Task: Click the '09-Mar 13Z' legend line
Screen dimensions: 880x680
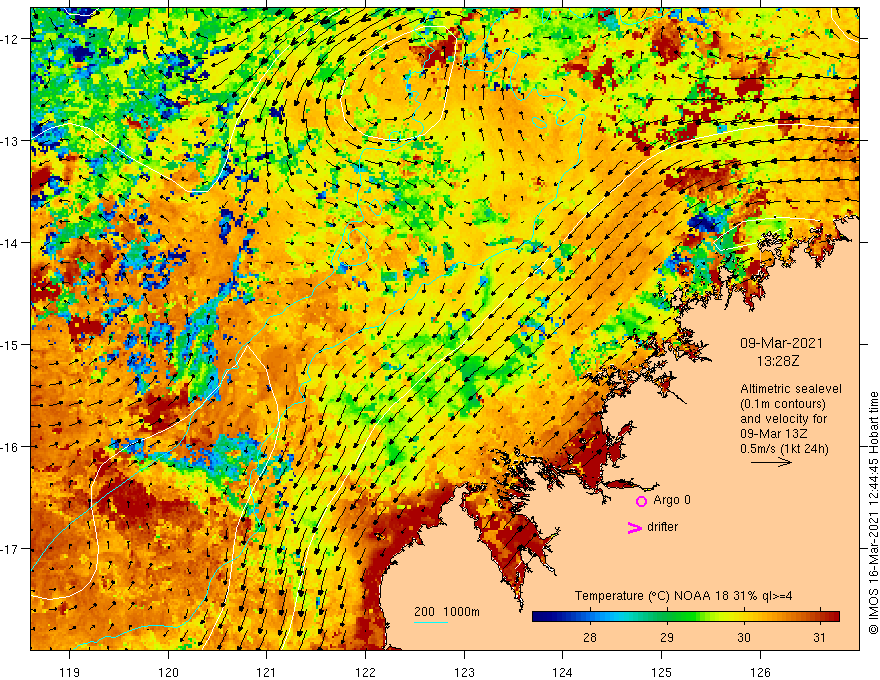Action: tap(773, 434)
